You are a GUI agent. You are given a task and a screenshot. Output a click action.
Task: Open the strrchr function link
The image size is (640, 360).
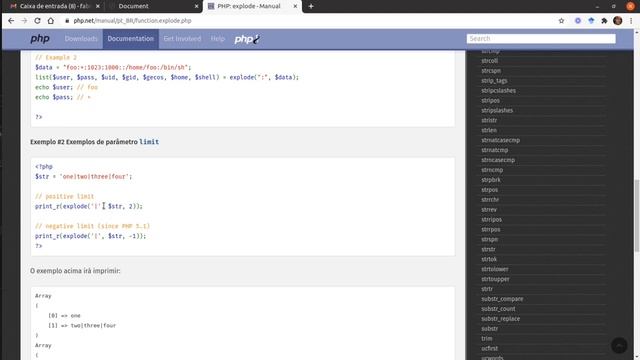pyautogui.click(x=490, y=200)
